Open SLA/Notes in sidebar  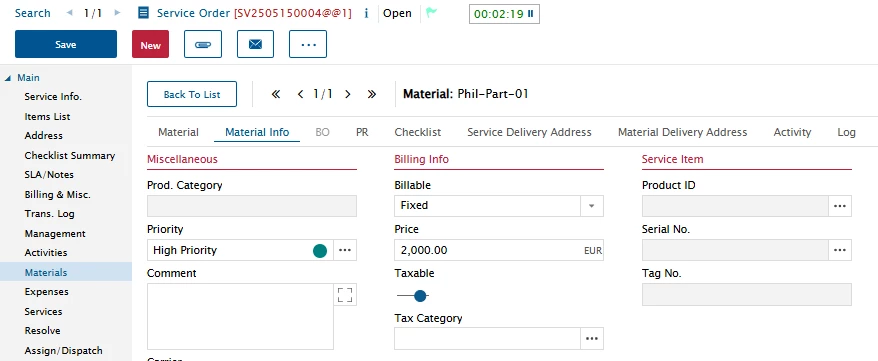pos(49,175)
